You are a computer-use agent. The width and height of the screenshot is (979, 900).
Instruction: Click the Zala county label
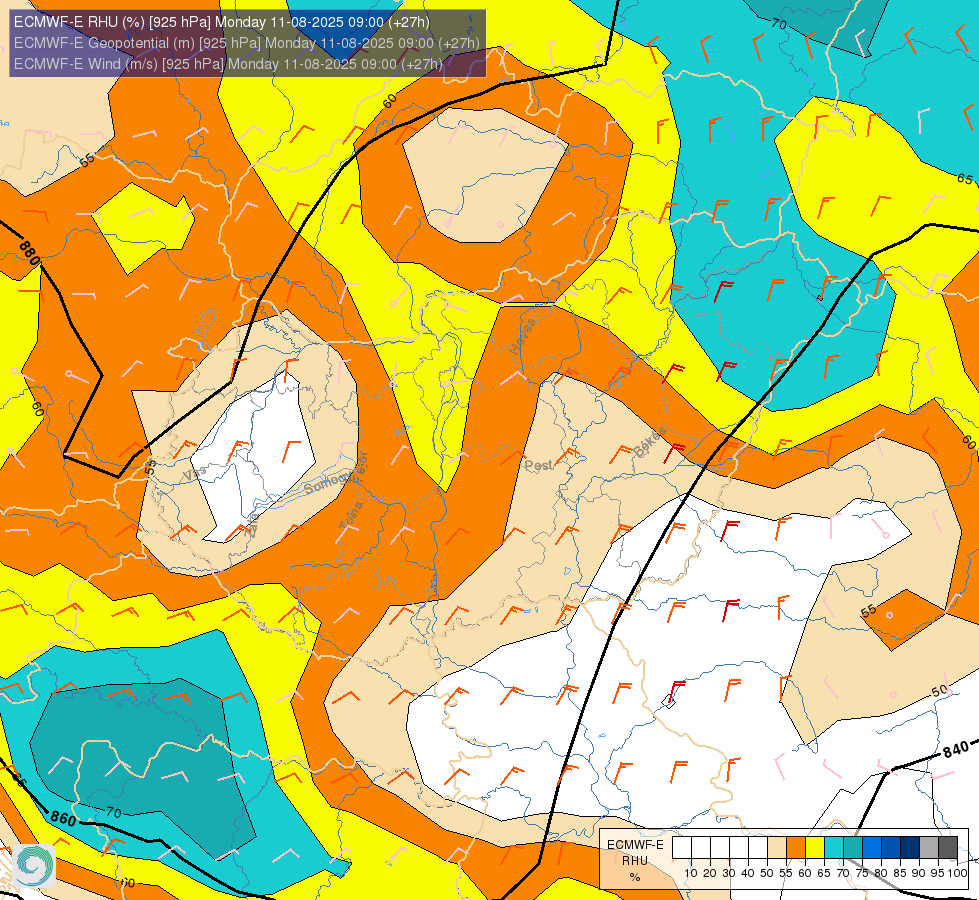pyautogui.click(x=253, y=528)
